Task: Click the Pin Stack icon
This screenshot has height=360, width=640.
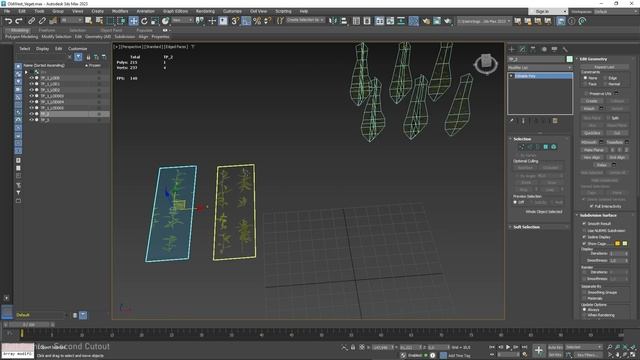Action: pyautogui.click(x=512, y=121)
